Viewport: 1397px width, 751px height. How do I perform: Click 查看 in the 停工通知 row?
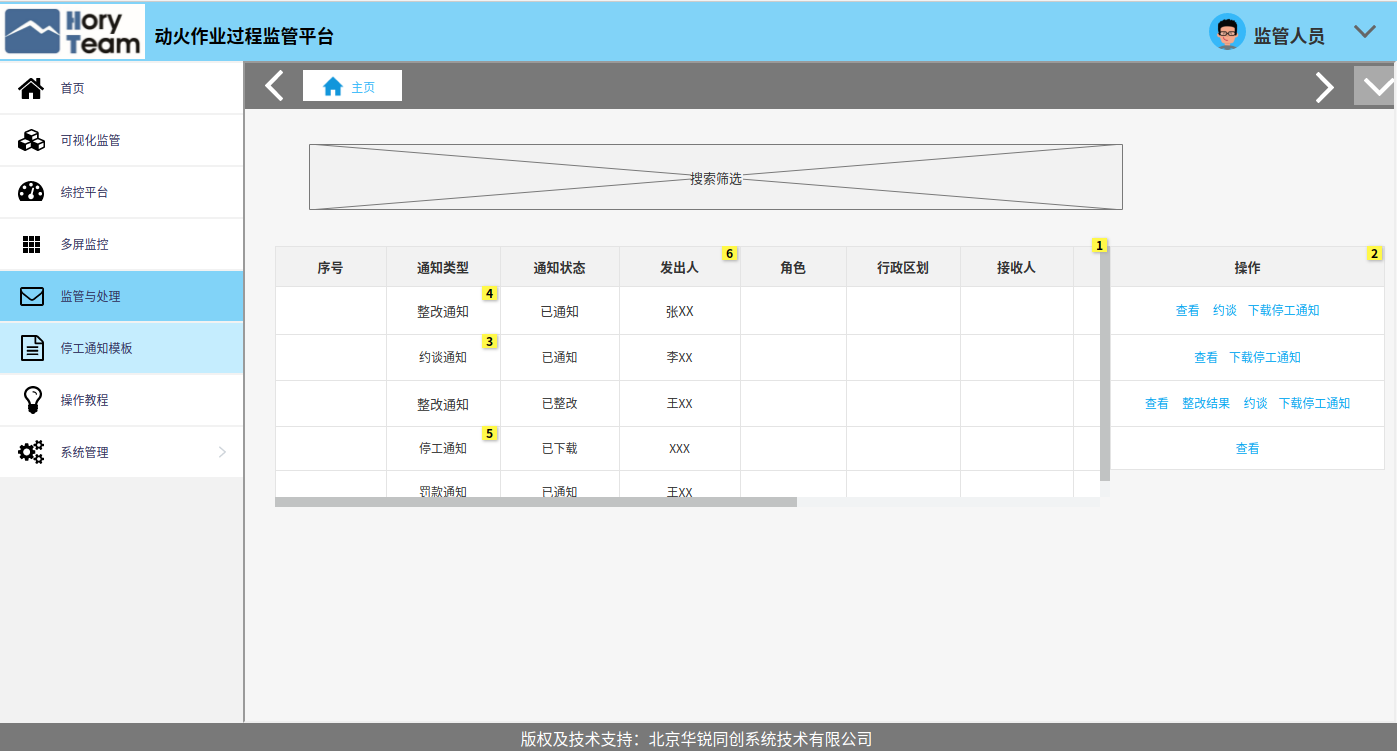click(x=1247, y=449)
